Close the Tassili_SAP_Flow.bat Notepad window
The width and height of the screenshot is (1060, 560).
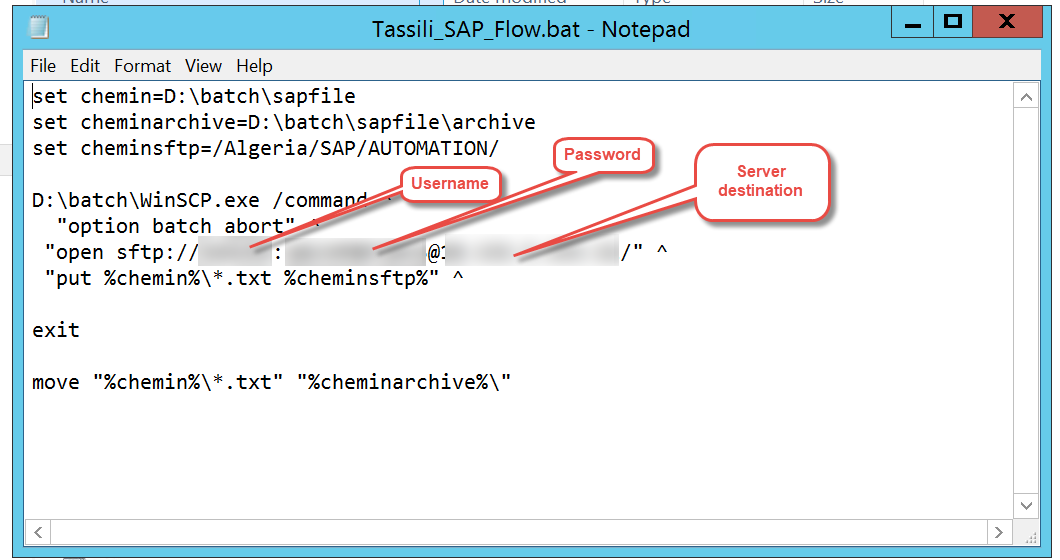click(1007, 22)
